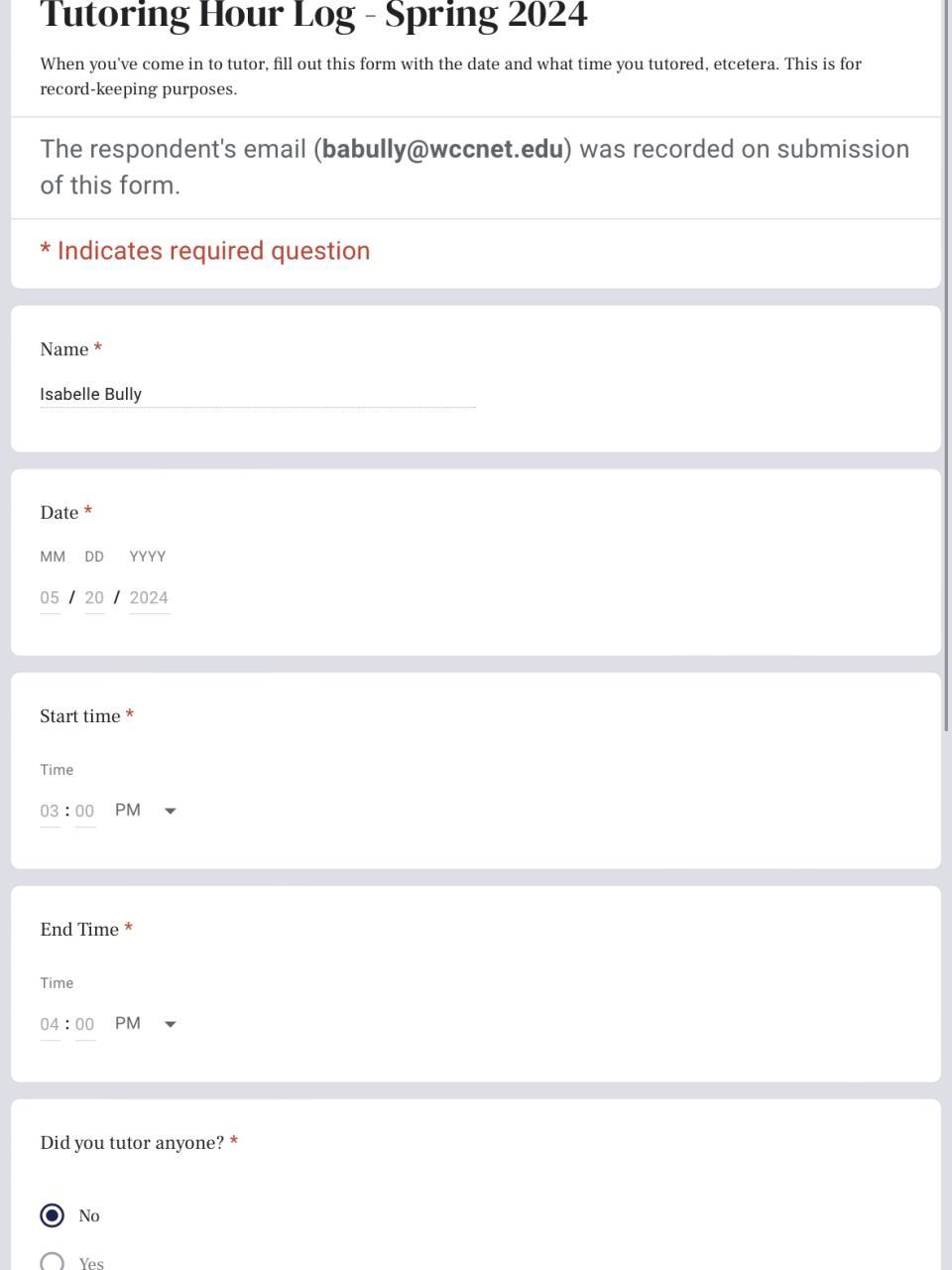Click the babully@wccnet.edu email address

click(x=442, y=149)
